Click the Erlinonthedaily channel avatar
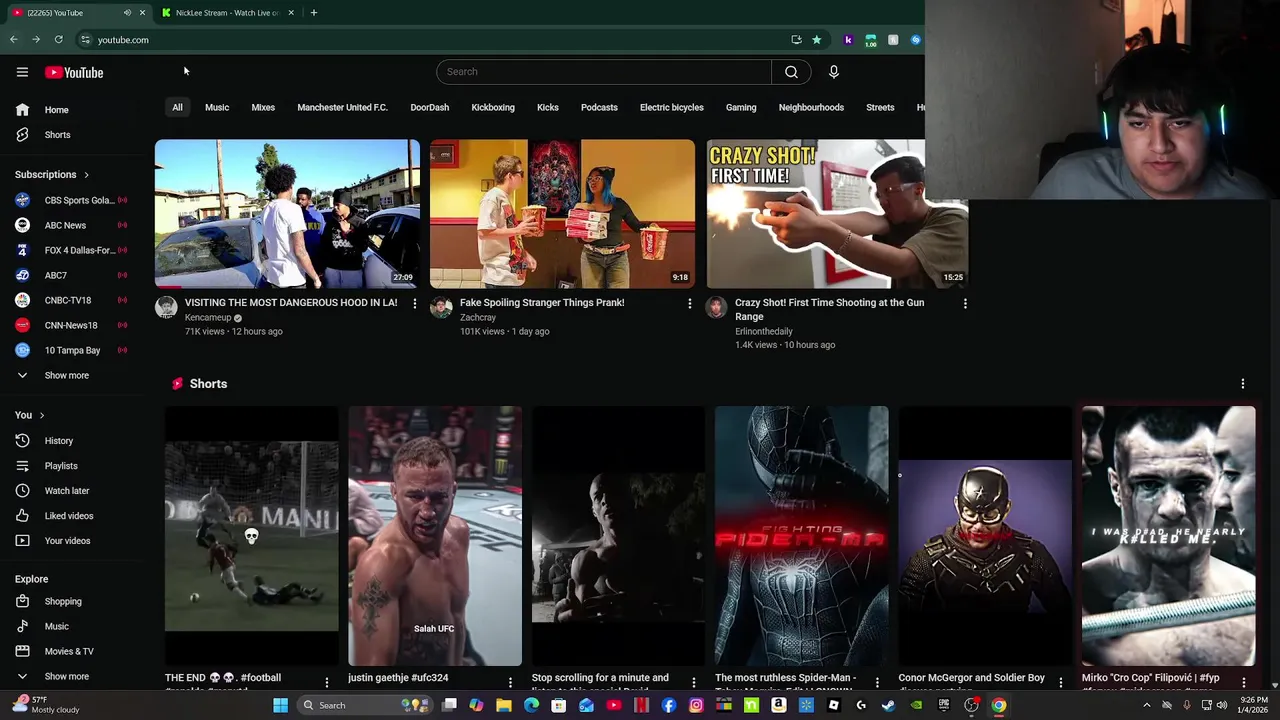The image size is (1280, 720). pyautogui.click(x=716, y=307)
